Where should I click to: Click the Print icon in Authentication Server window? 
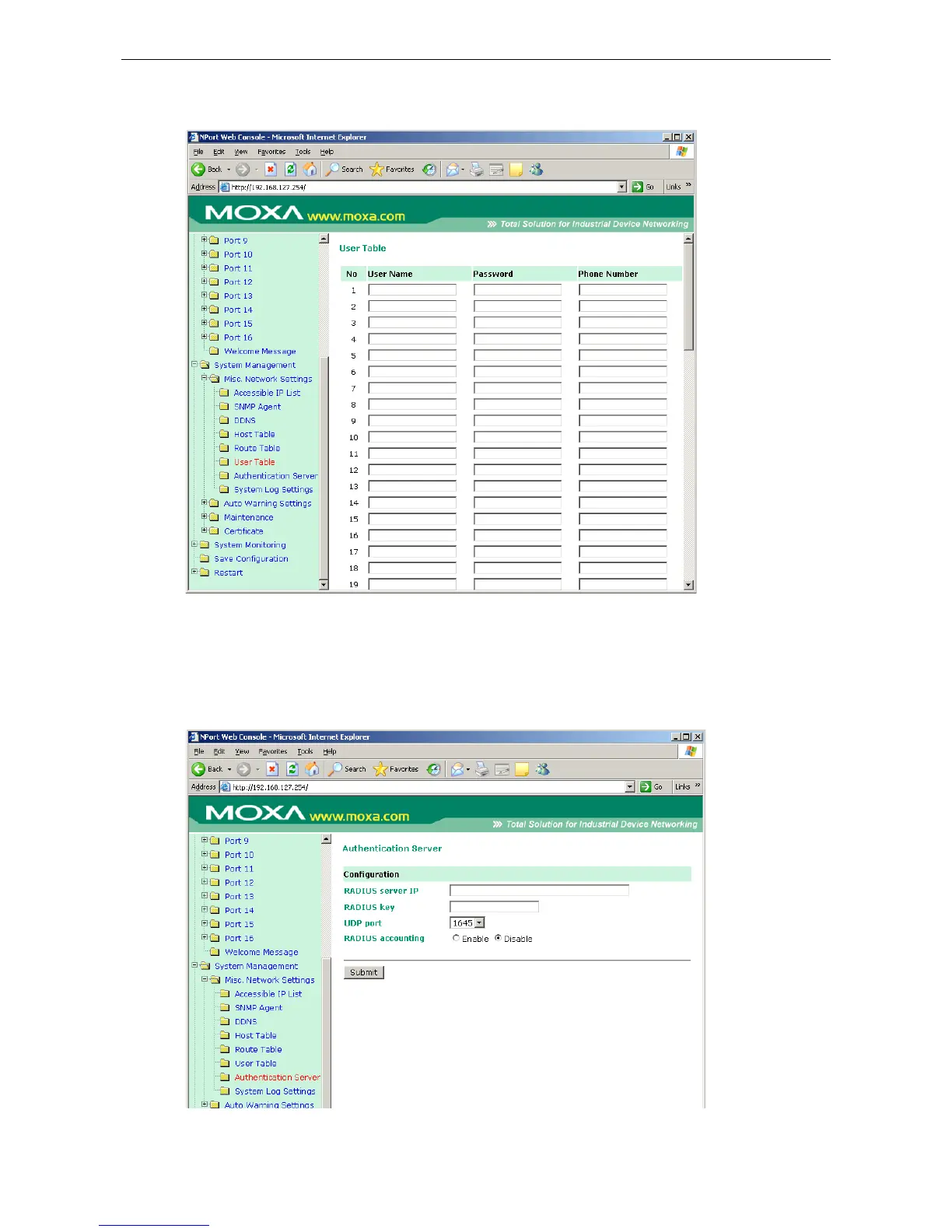click(x=482, y=769)
